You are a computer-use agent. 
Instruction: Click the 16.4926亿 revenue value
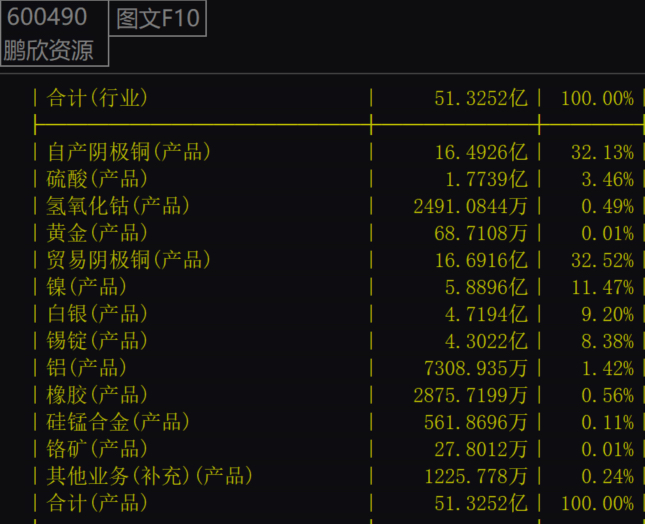tap(481, 153)
